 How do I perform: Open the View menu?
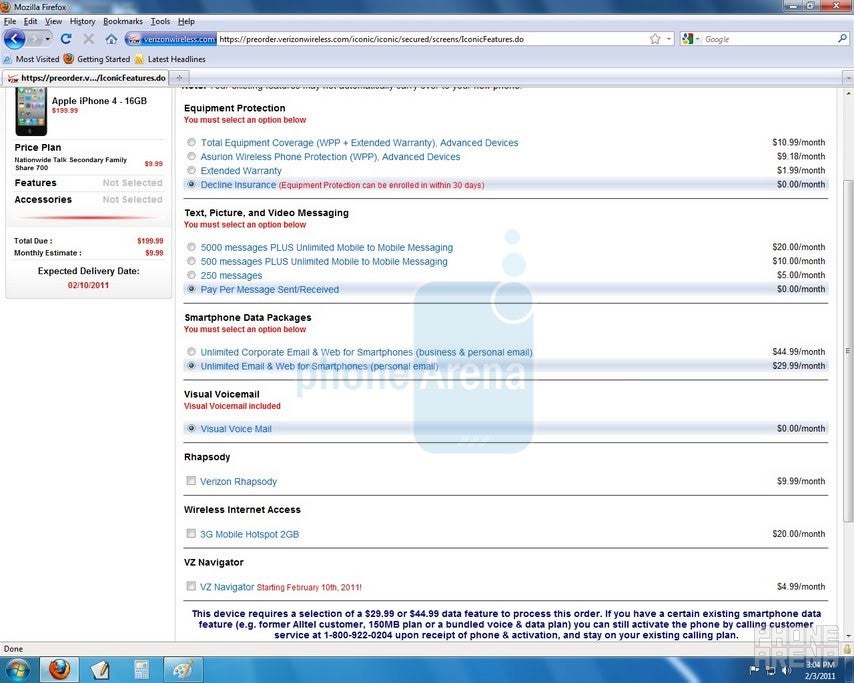pos(53,21)
